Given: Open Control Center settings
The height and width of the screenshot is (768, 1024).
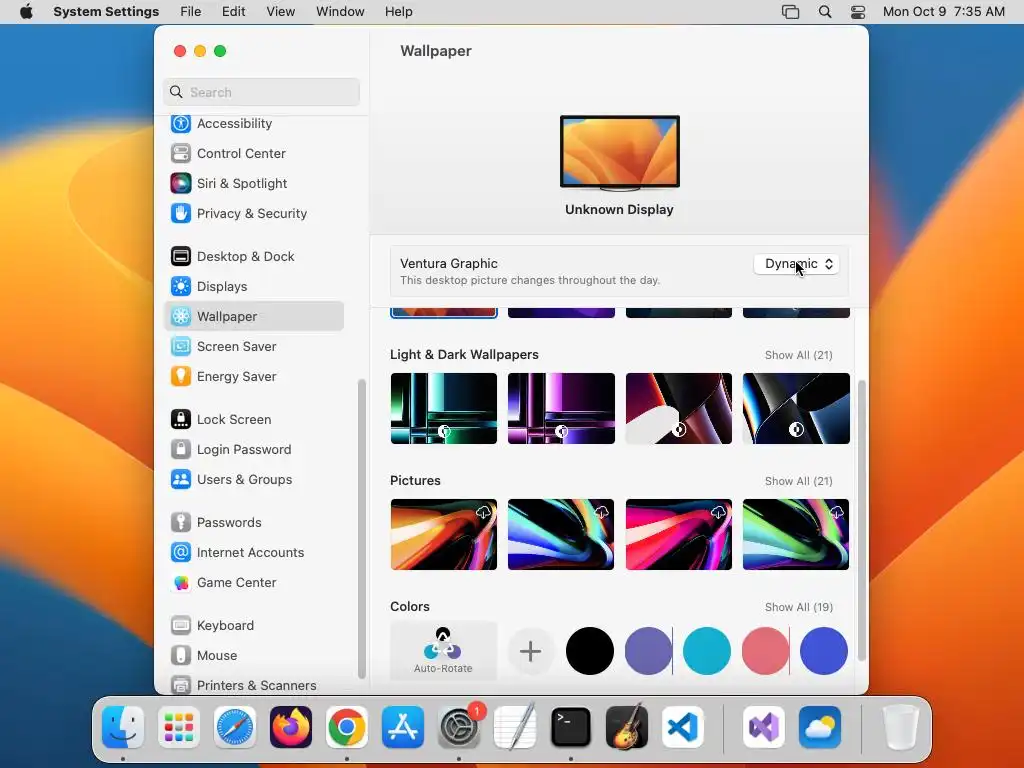Looking at the screenshot, I should point(253,153).
